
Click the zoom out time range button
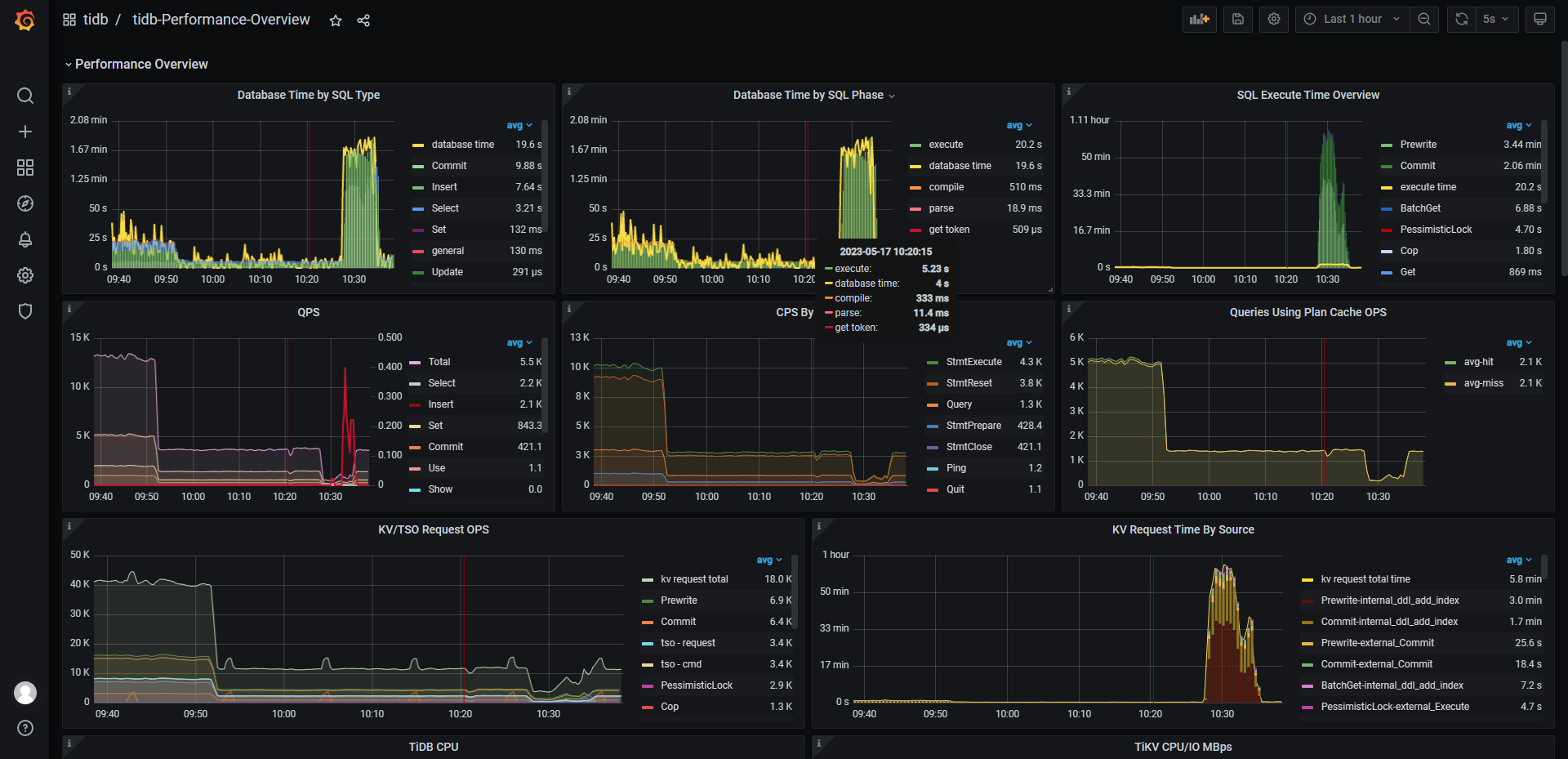click(1424, 19)
